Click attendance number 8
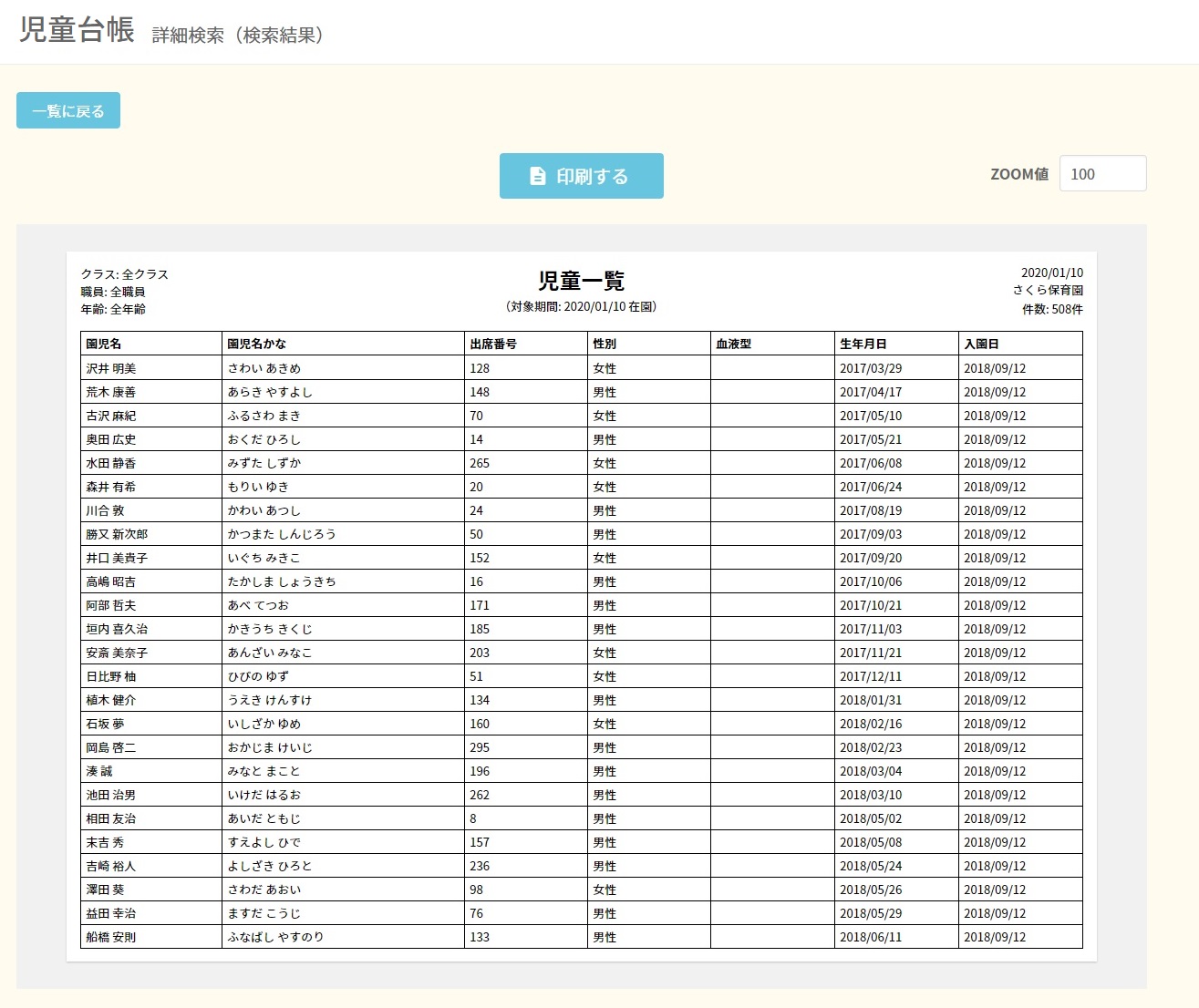The height and width of the screenshot is (1008, 1199). click(x=473, y=818)
